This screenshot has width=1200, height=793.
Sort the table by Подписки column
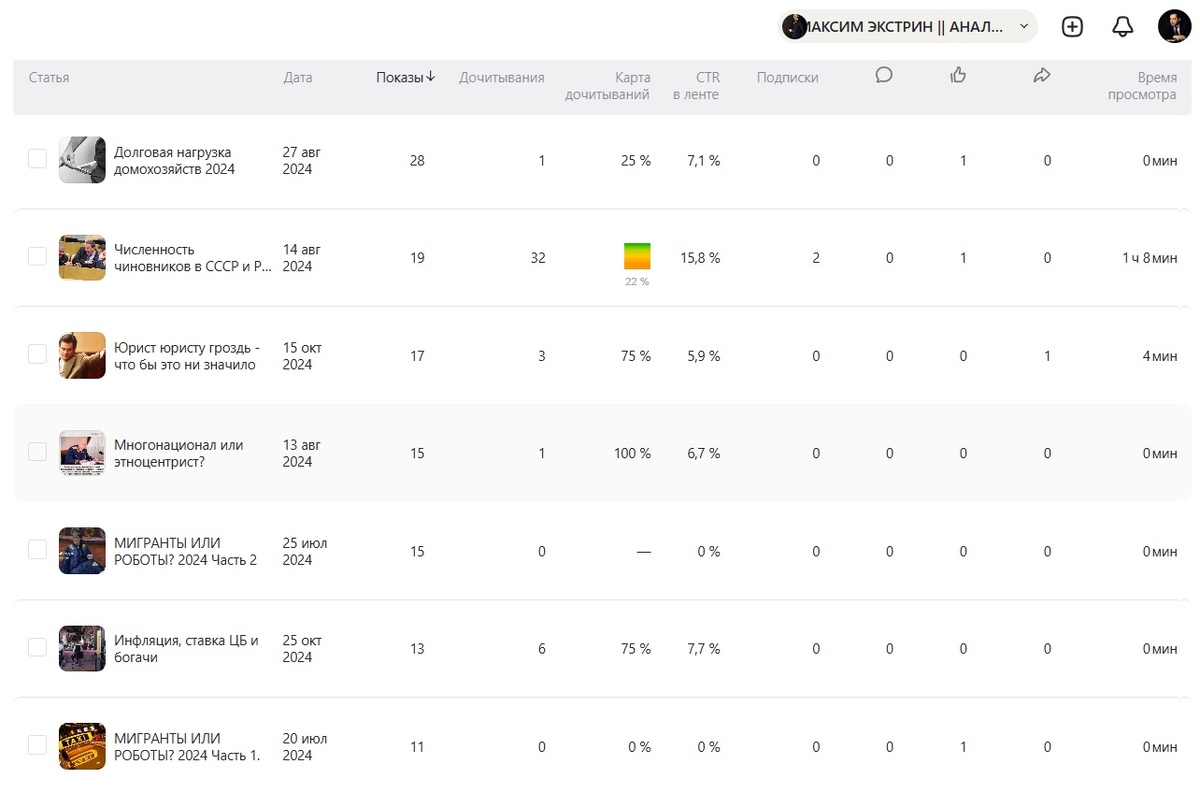[x=787, y=78]
